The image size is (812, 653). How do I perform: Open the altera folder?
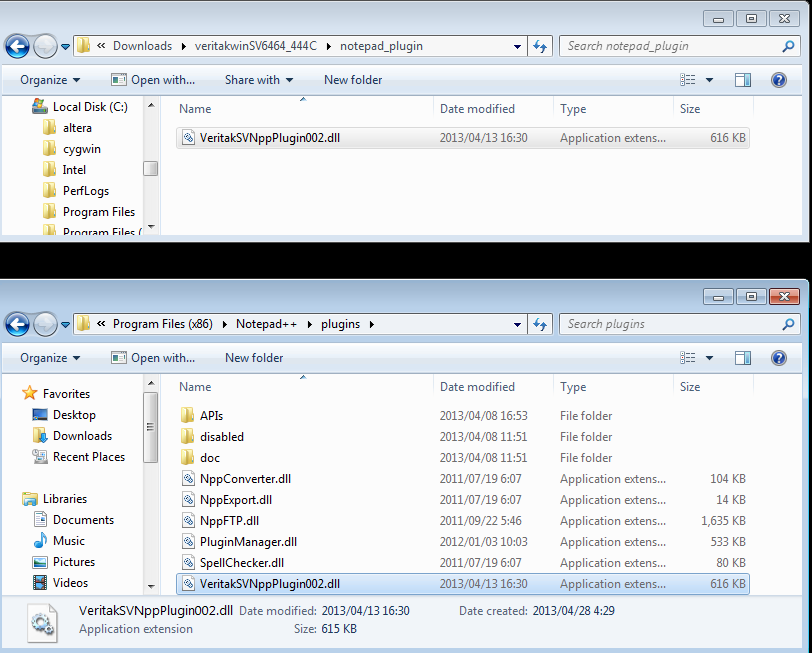[67, 128]
